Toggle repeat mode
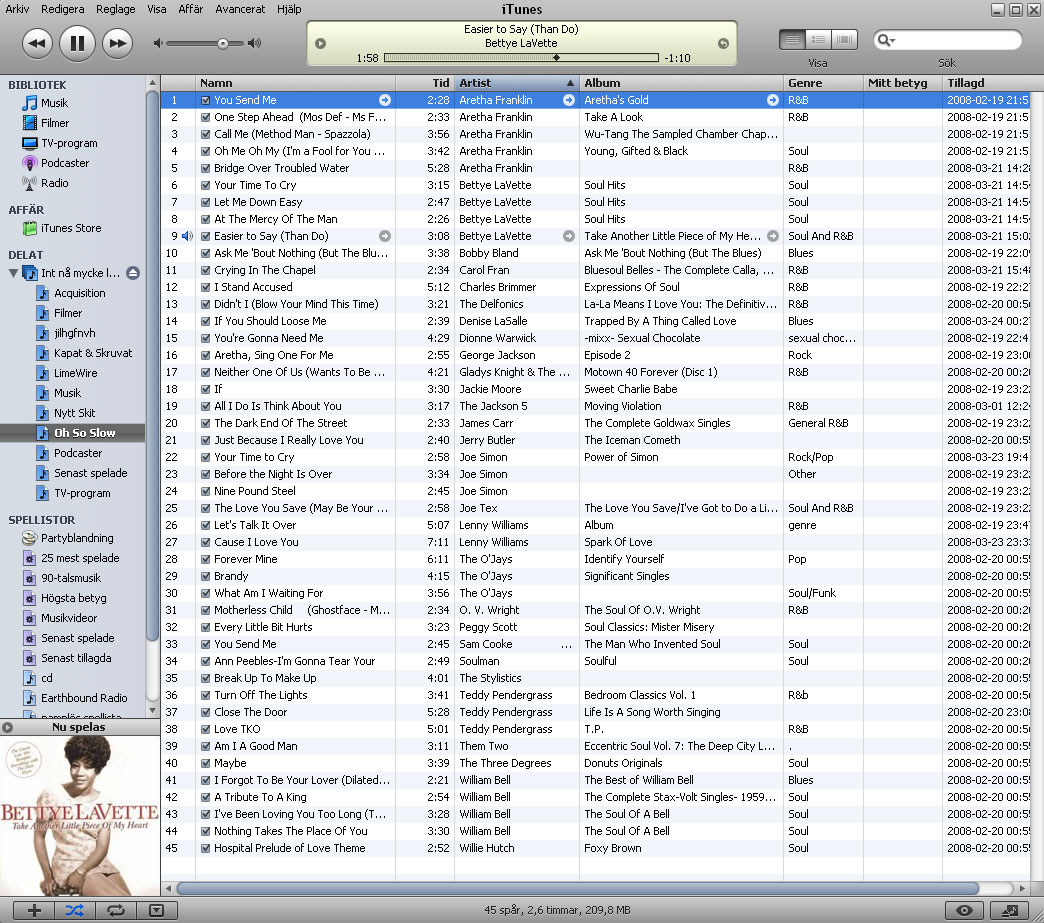This screenshot has height=923, width=1044. tap(116, 910)
